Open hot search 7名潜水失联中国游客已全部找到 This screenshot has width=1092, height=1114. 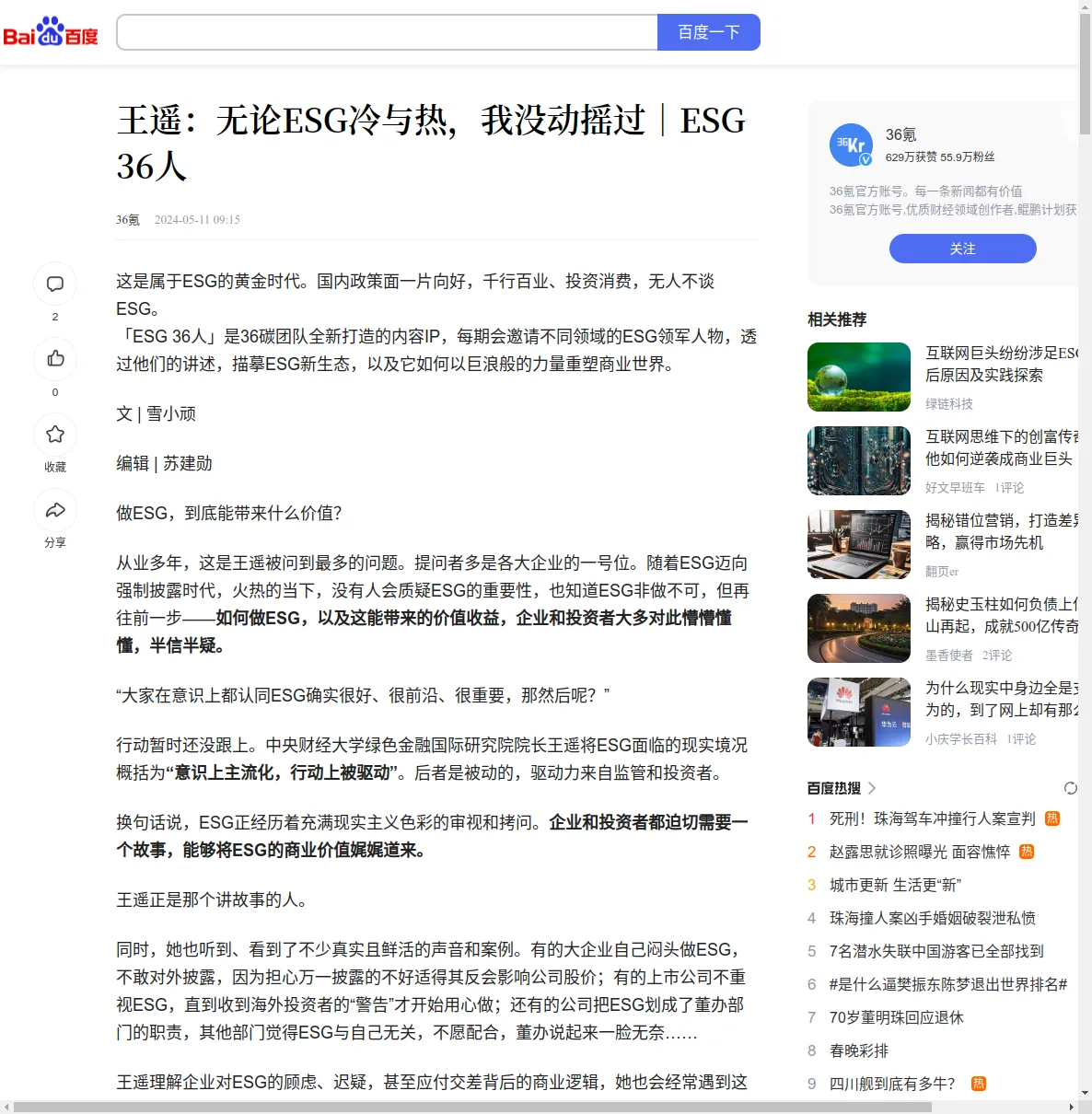pos(936,951)
